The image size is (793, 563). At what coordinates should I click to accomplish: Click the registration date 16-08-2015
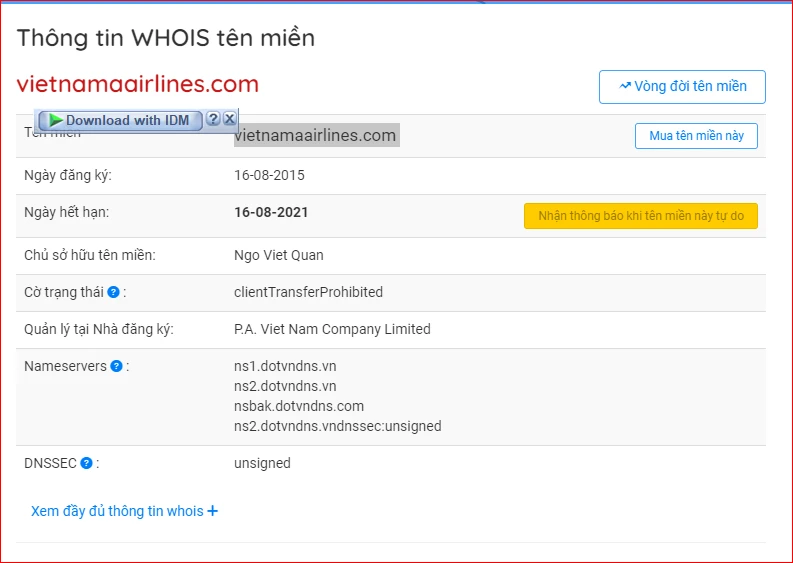point(269,176)
